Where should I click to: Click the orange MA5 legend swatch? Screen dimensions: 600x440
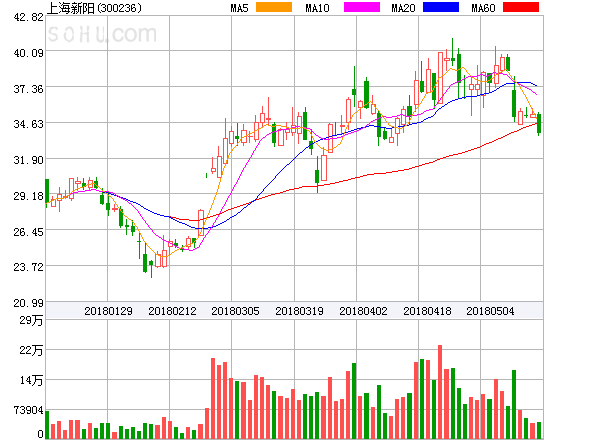tap(274, 7)
